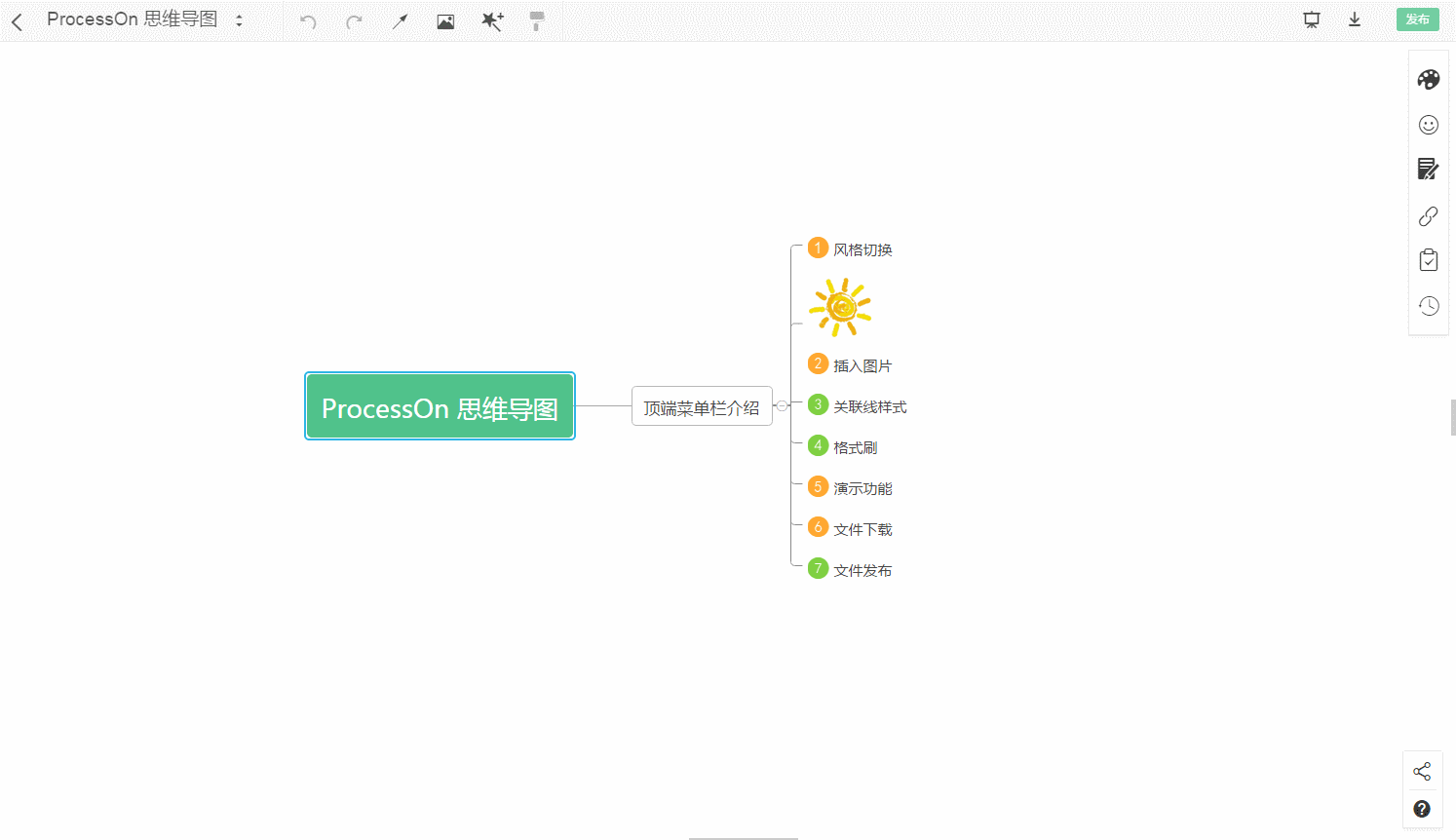Screen dimensions: 1456x840
Task: Open the document title dropdown
Action: (x=239, y=19)
